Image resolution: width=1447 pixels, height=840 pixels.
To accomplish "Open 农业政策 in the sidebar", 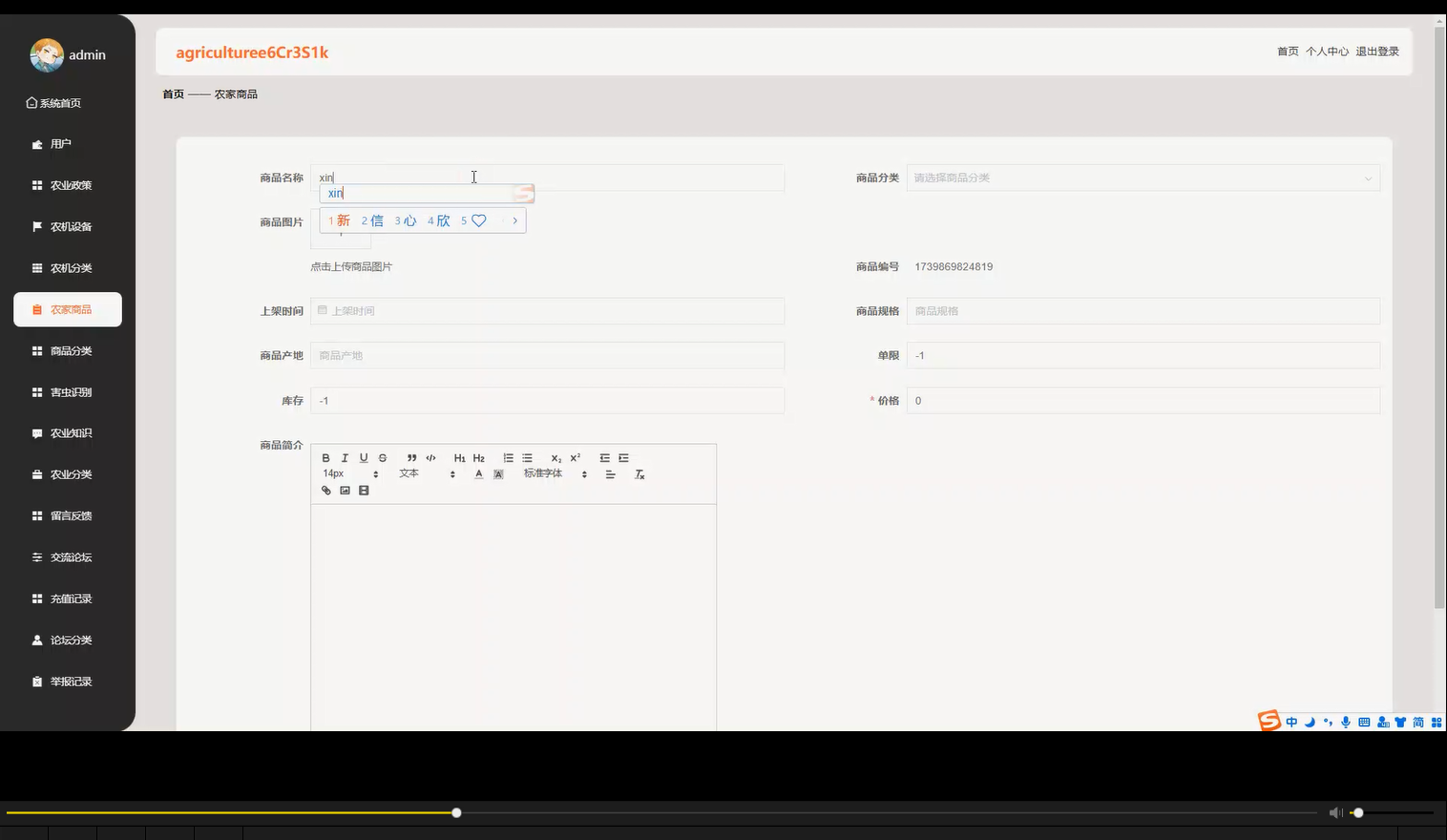I will click(x=68, y=185).
